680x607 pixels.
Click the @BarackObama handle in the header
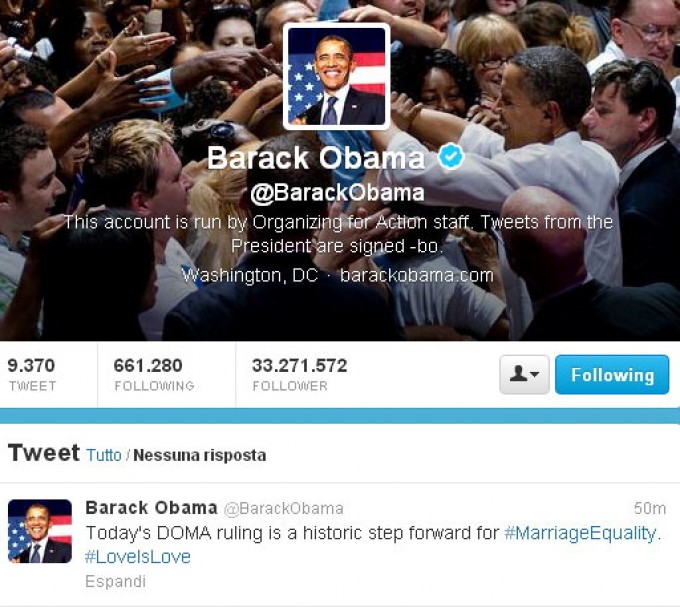tap(337, 193)
